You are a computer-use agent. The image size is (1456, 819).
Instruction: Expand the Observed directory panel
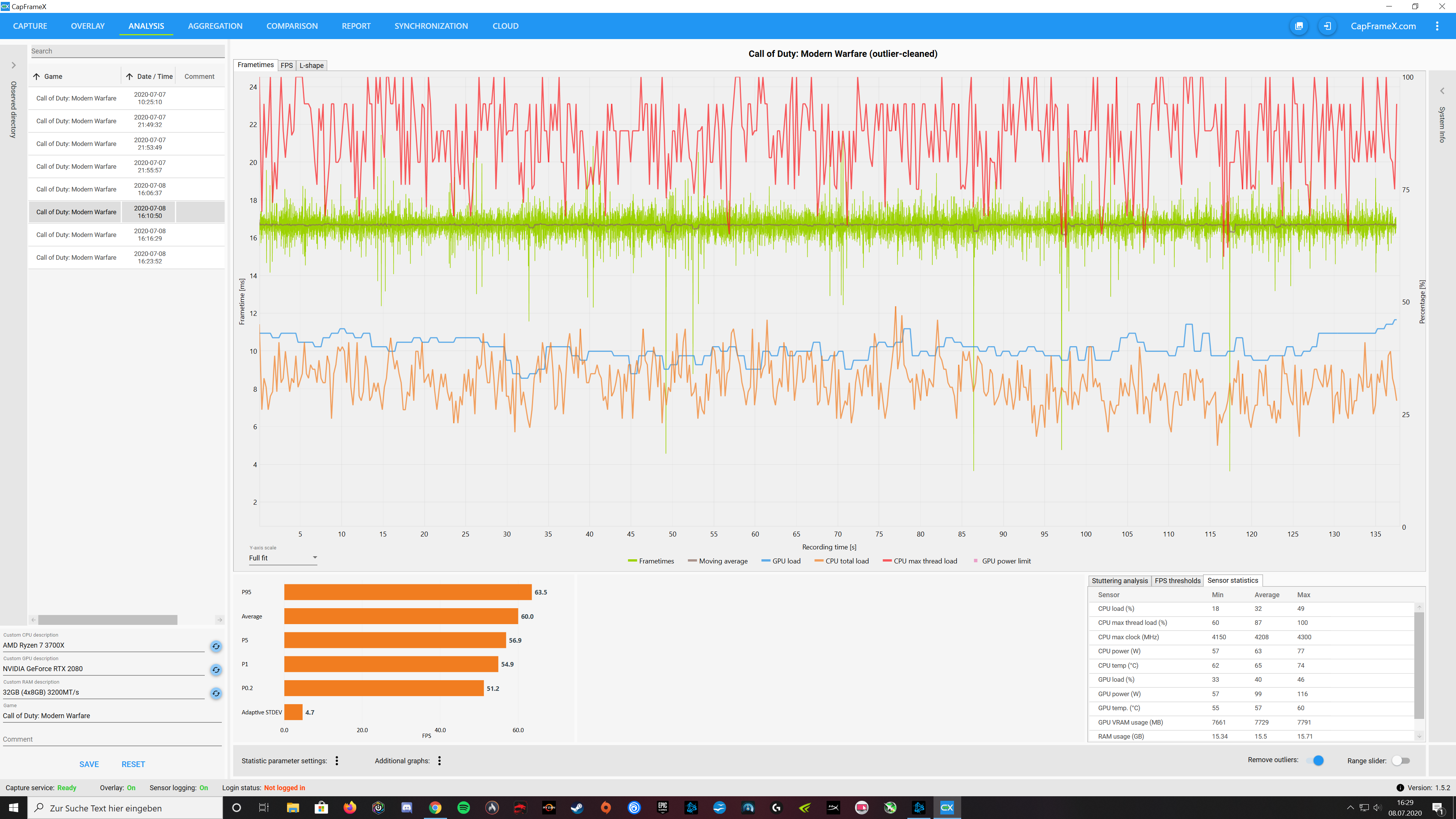tap(14, 66)
